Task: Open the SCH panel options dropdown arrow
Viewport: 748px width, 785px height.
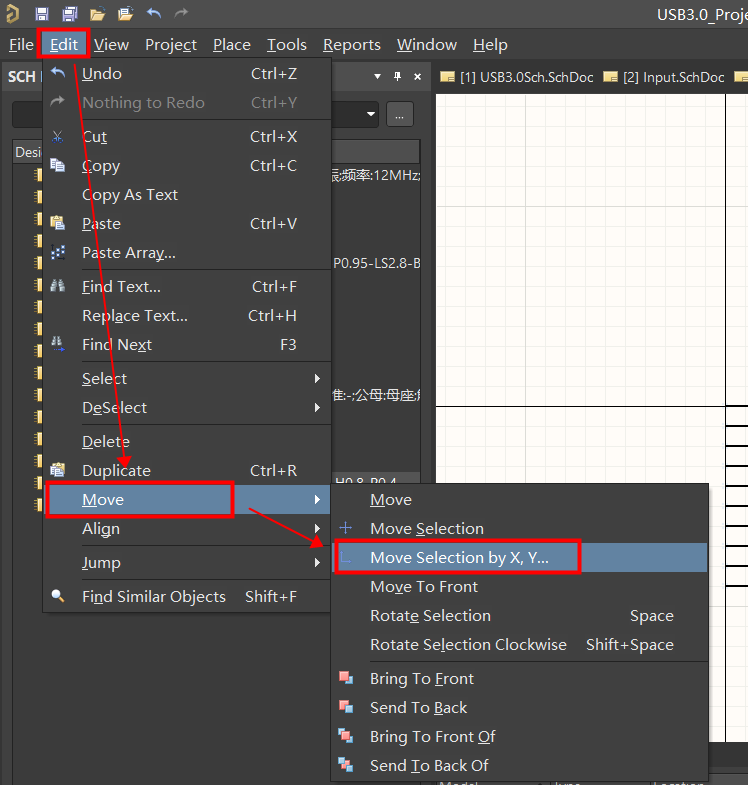Action: [377, 77]
